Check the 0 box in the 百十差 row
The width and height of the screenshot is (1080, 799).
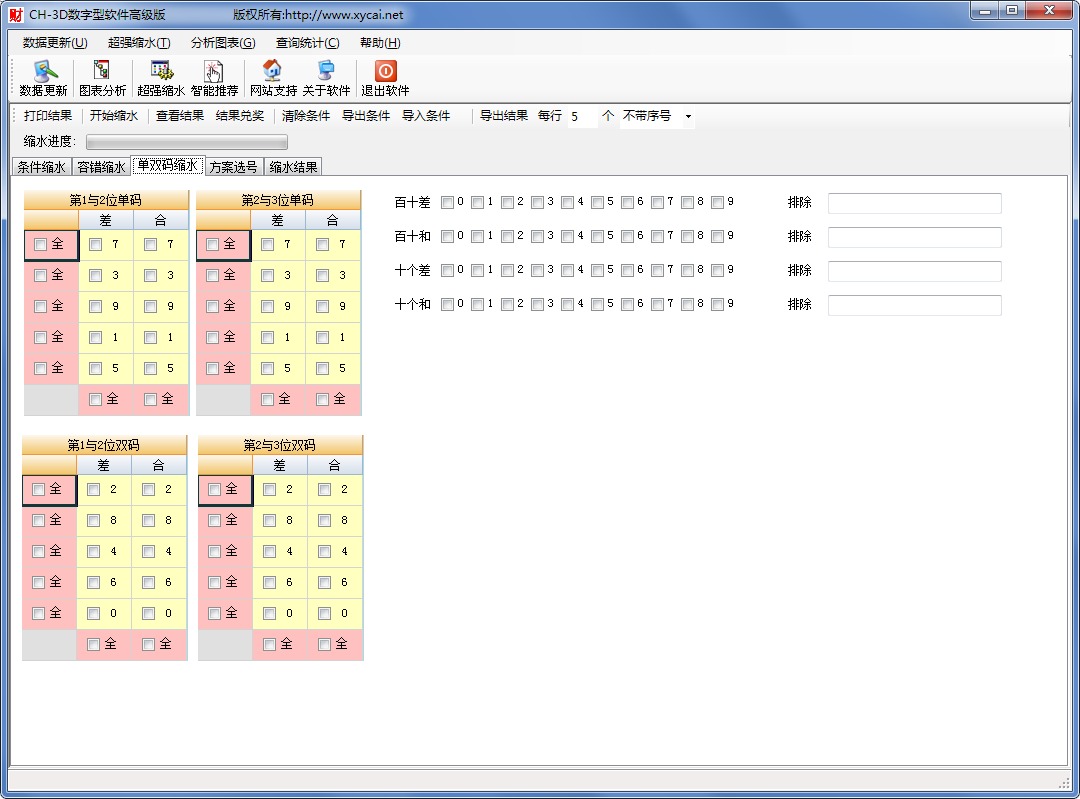(x=447, y=202)
